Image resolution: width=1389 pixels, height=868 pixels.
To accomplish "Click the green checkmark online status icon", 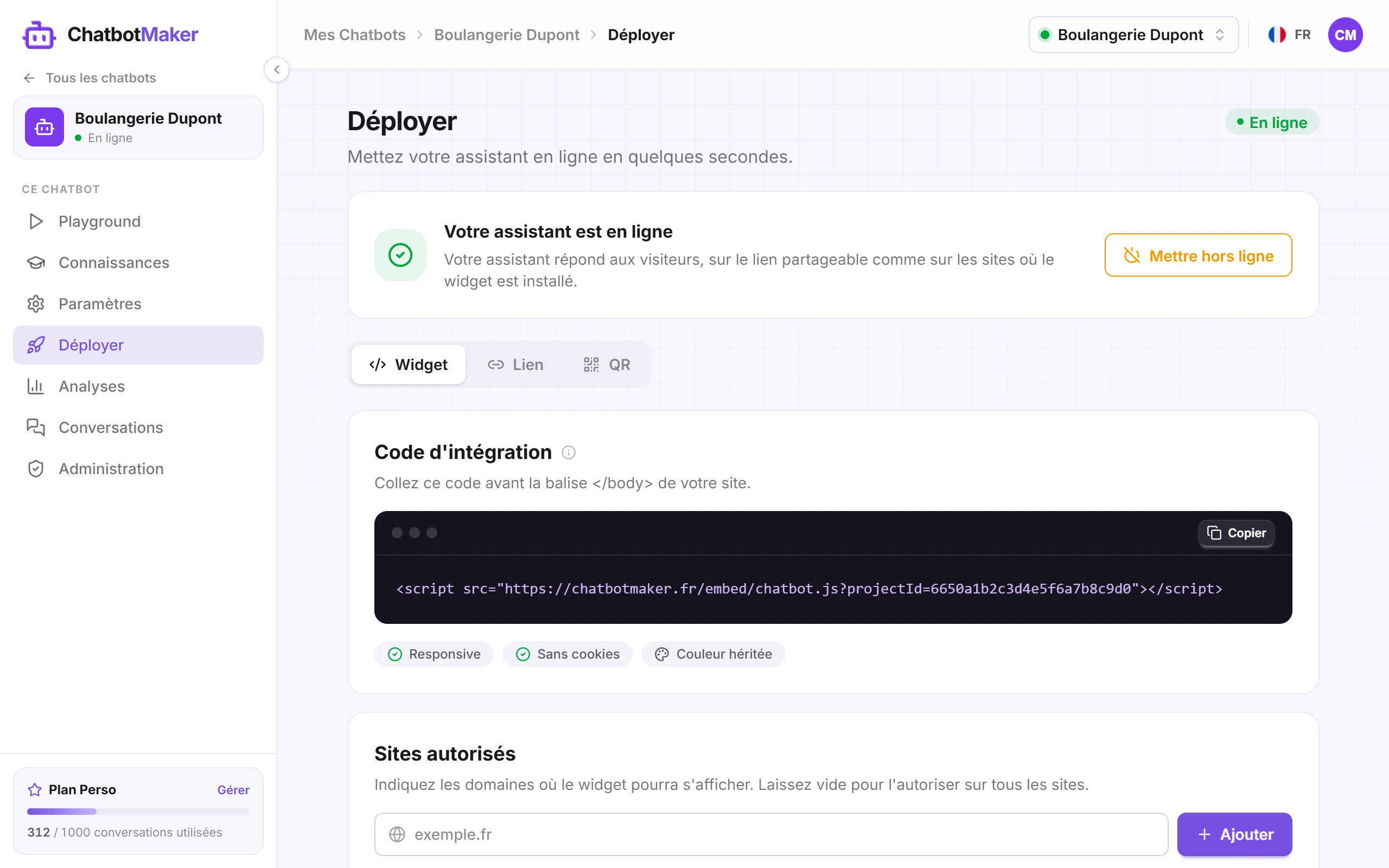I will click(x=400, y=255).
